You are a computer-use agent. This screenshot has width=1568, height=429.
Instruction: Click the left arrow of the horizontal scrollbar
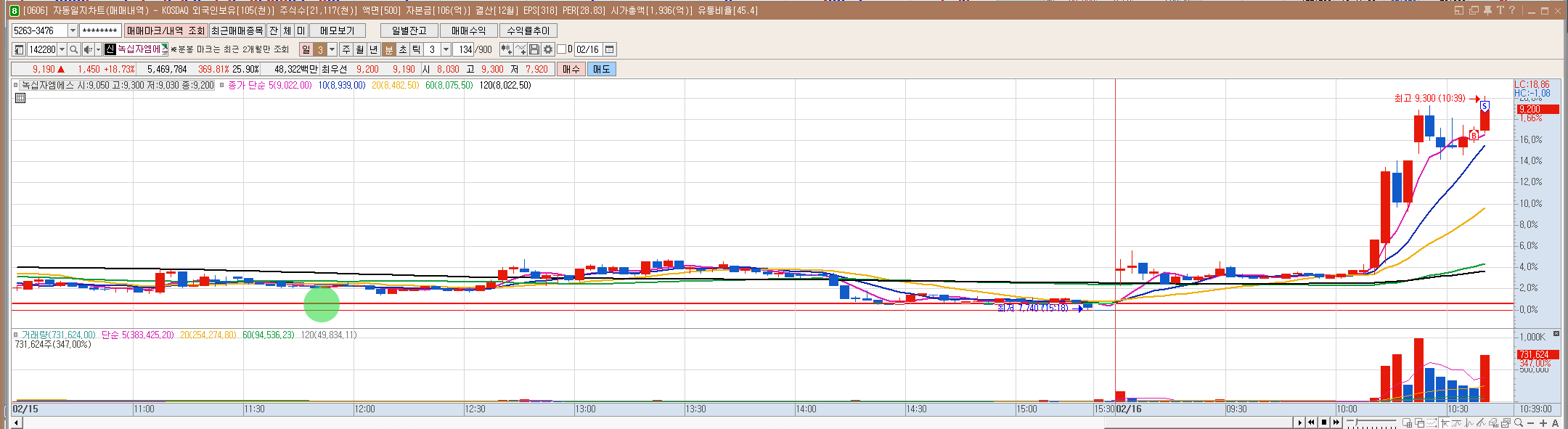coord(17,423)
